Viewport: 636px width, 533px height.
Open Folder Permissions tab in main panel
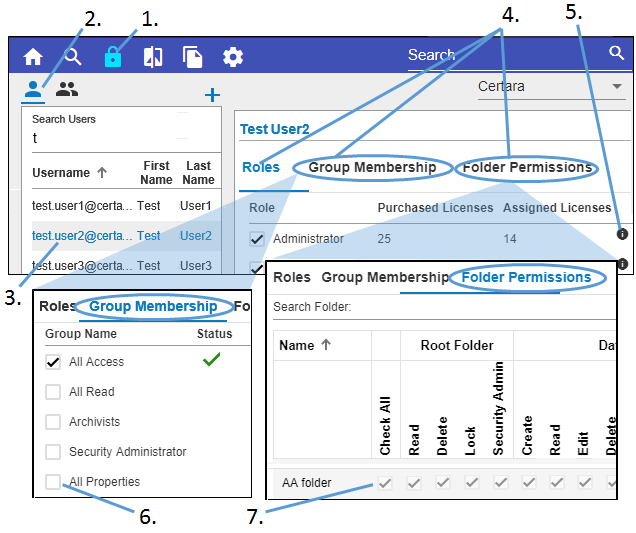527,167
